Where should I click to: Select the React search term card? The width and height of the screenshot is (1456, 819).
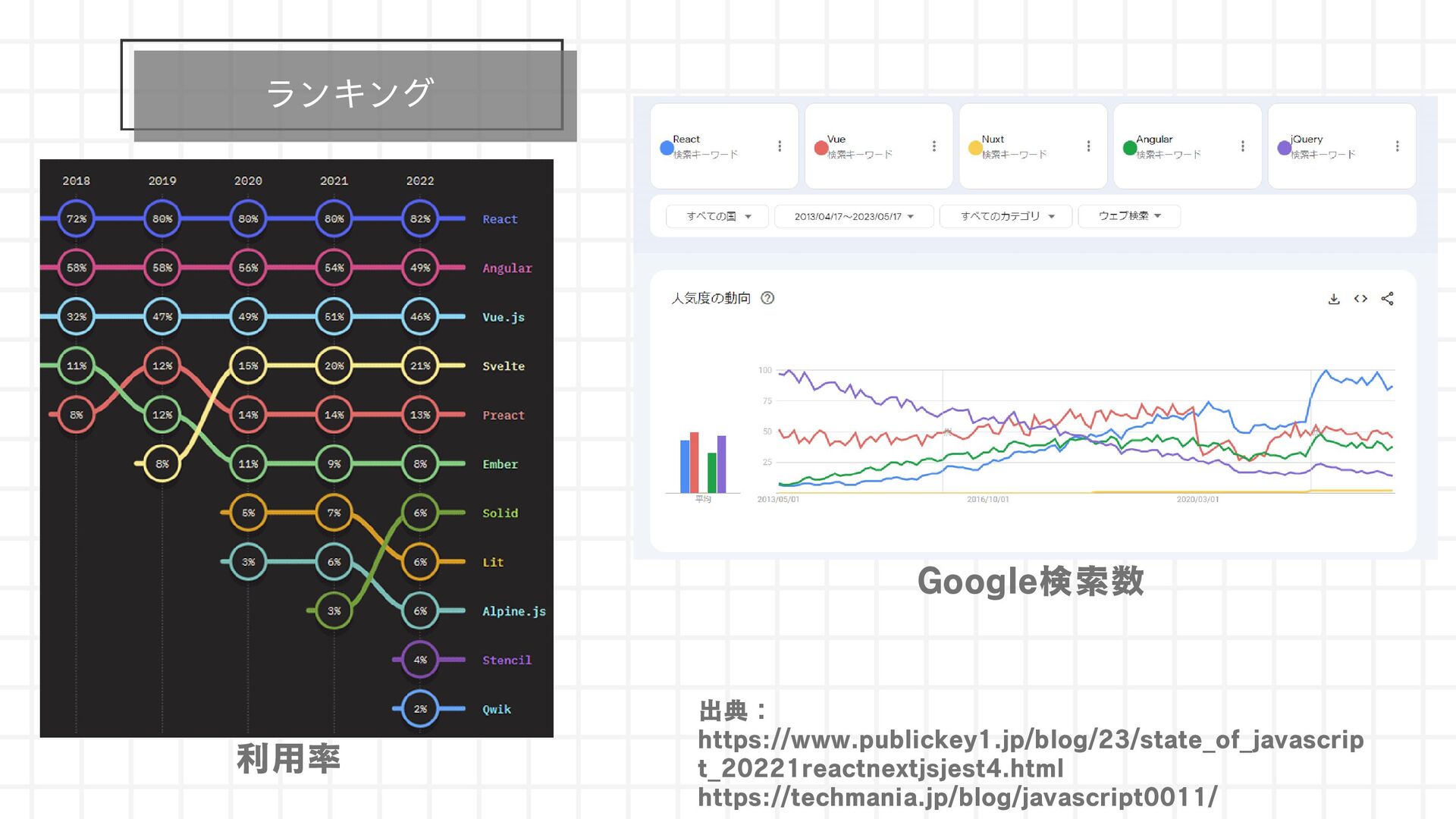tap(724, 146)
